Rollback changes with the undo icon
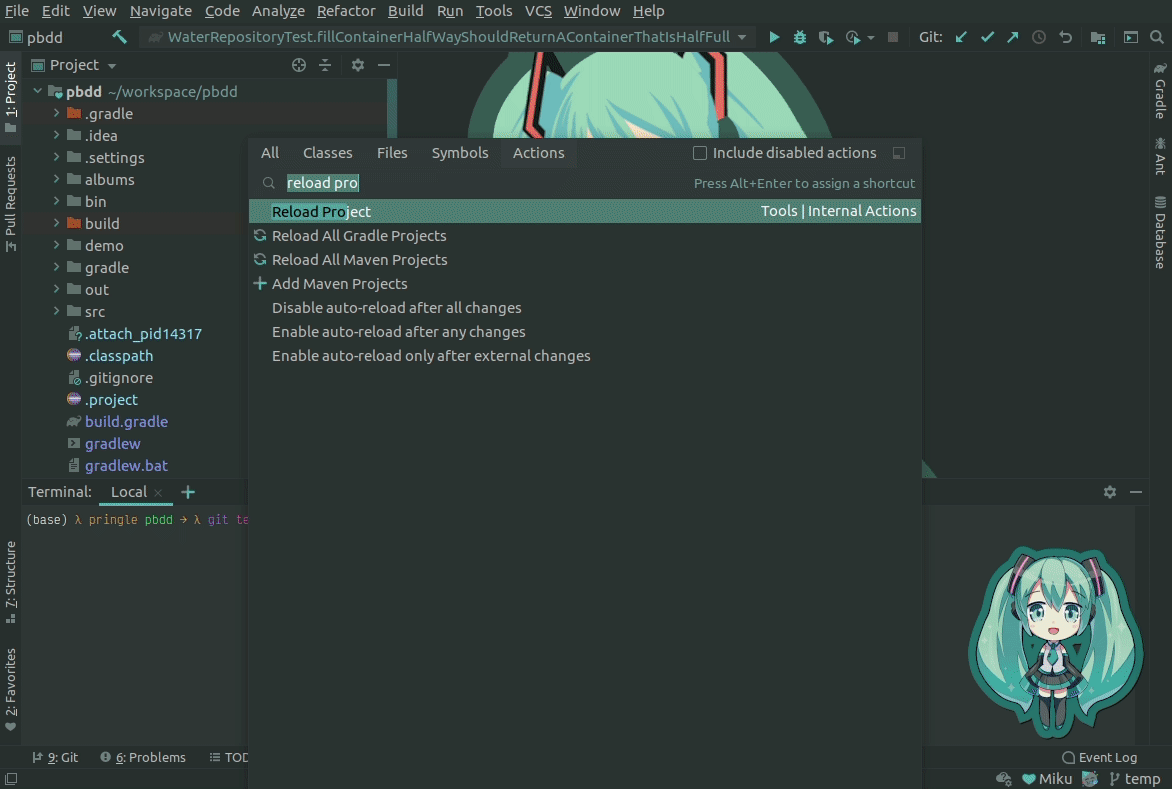The width and height of the screenshot is (1172, 789). [1066, 37]
